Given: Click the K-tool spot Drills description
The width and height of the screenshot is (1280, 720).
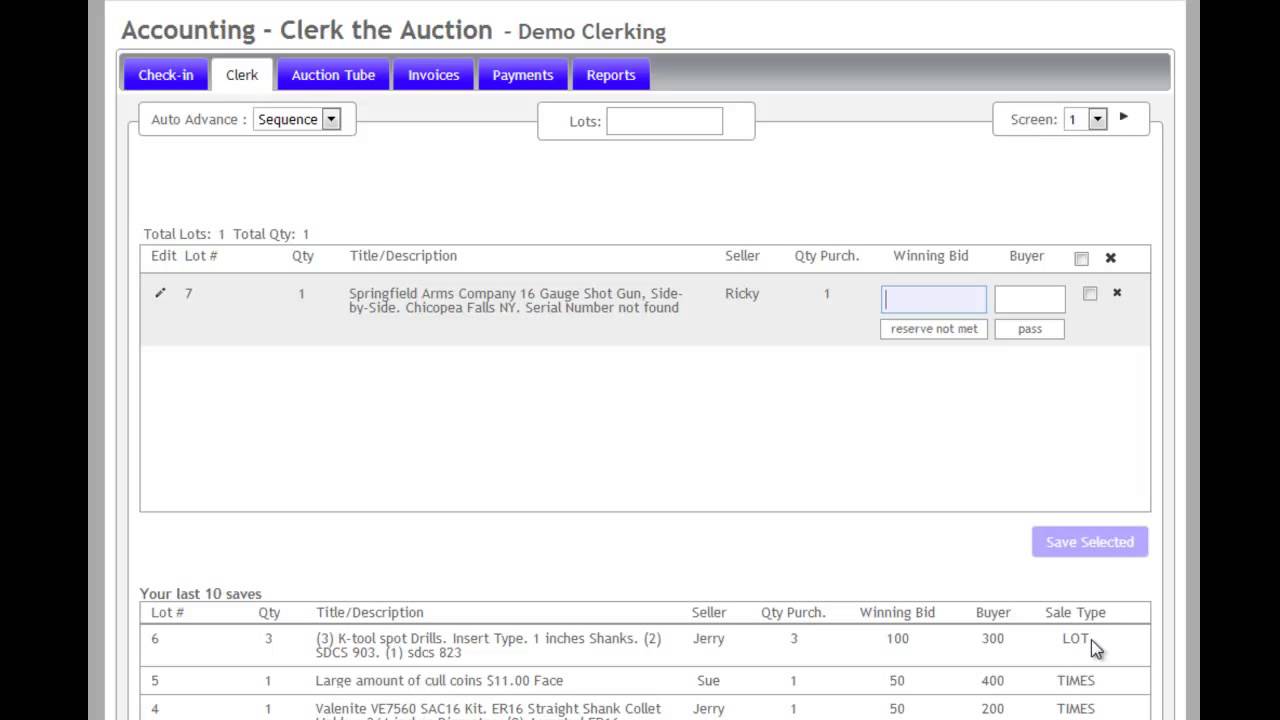Looking at the screenshot, I should pos(488,645).
